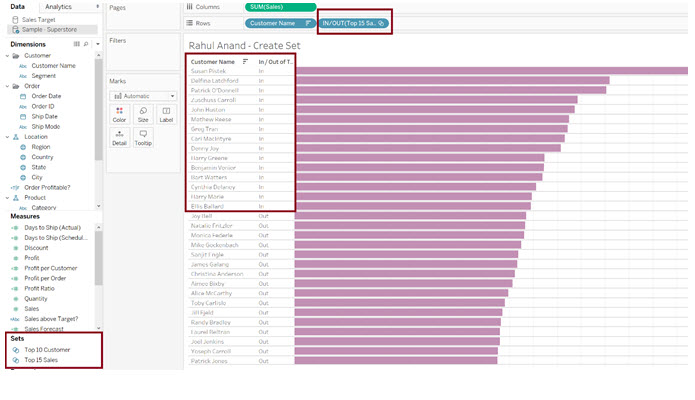The width and height of the screenshot is (695, 400).
Task: Click the Order folder icon
Action: (x=16, y=86)
